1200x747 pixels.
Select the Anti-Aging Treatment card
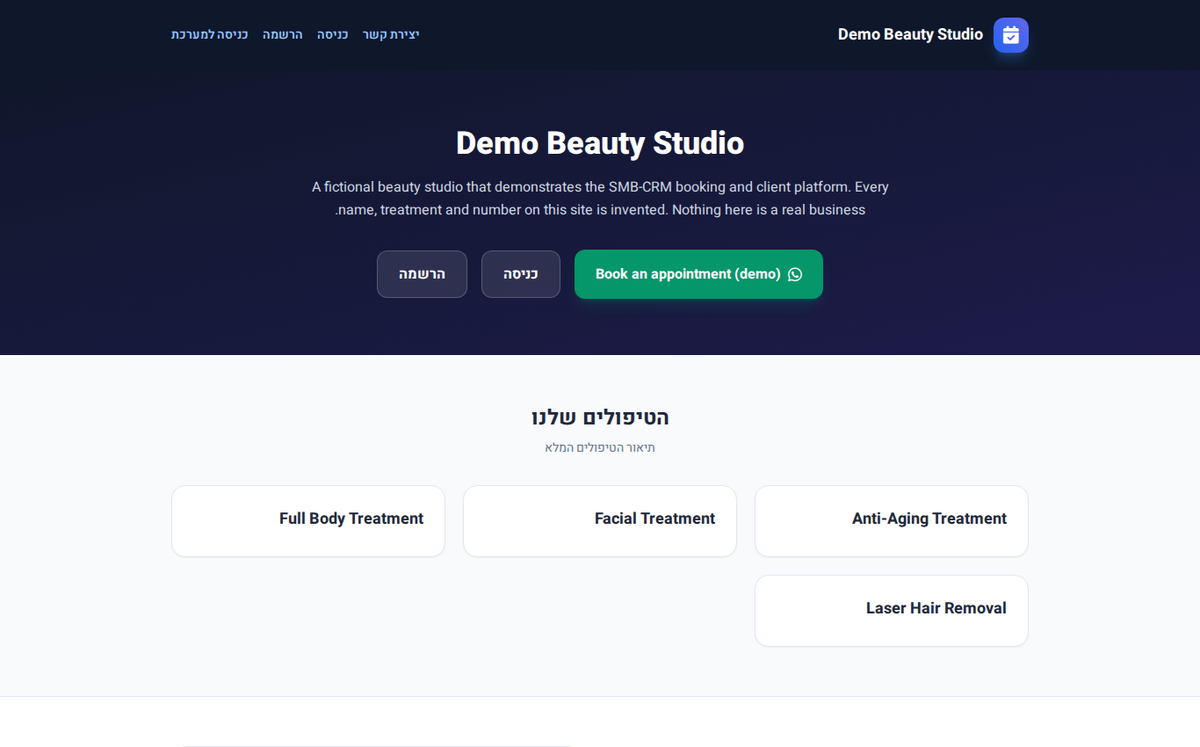click(891, 521)
